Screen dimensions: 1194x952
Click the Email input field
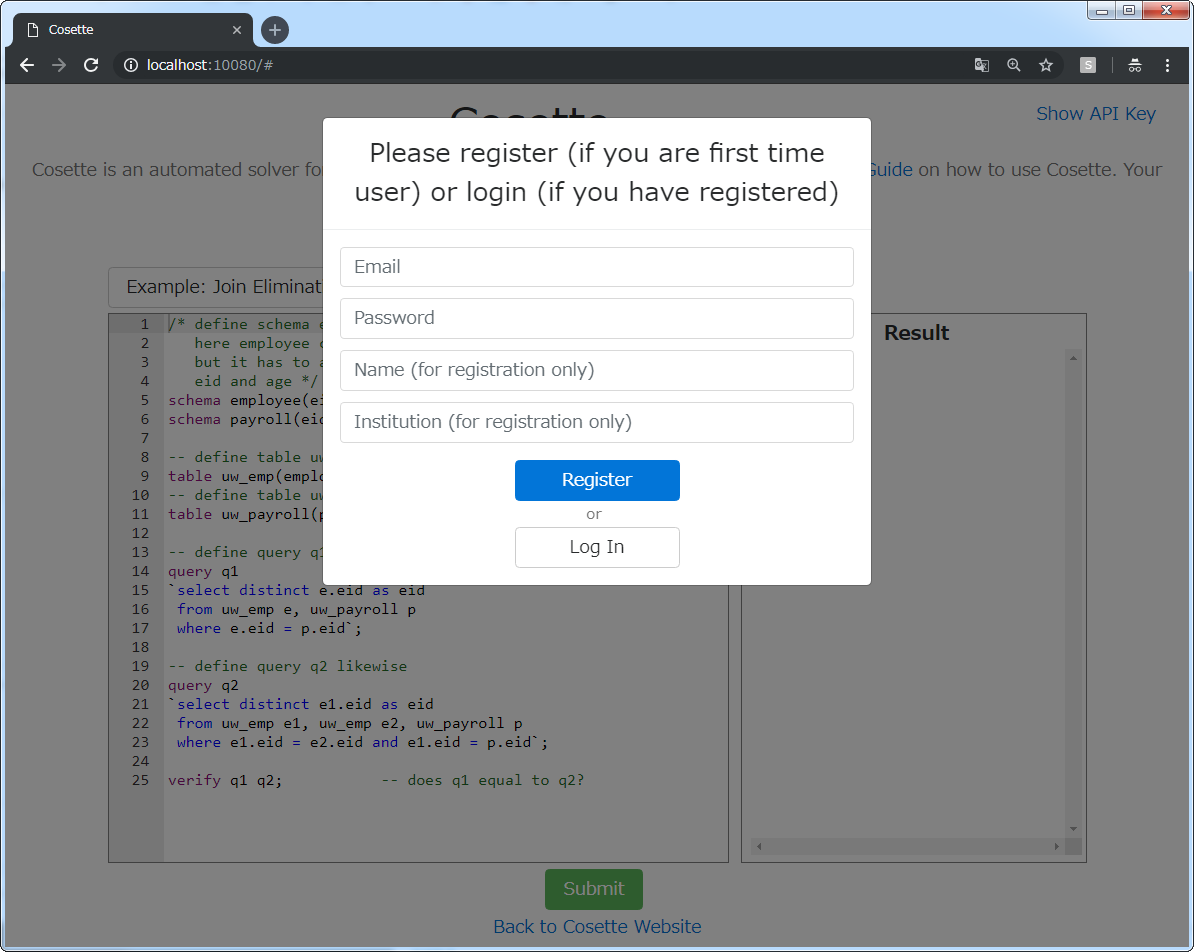(597, 266)
